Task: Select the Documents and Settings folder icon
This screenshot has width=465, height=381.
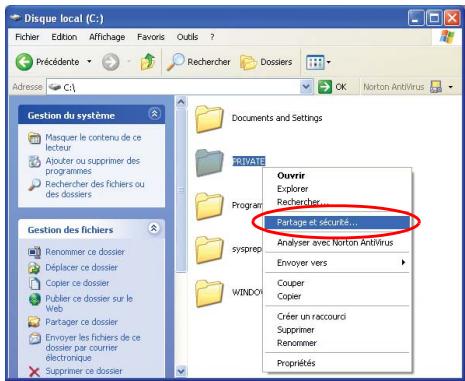Action: pyautogui.click(x=209, y=119)
